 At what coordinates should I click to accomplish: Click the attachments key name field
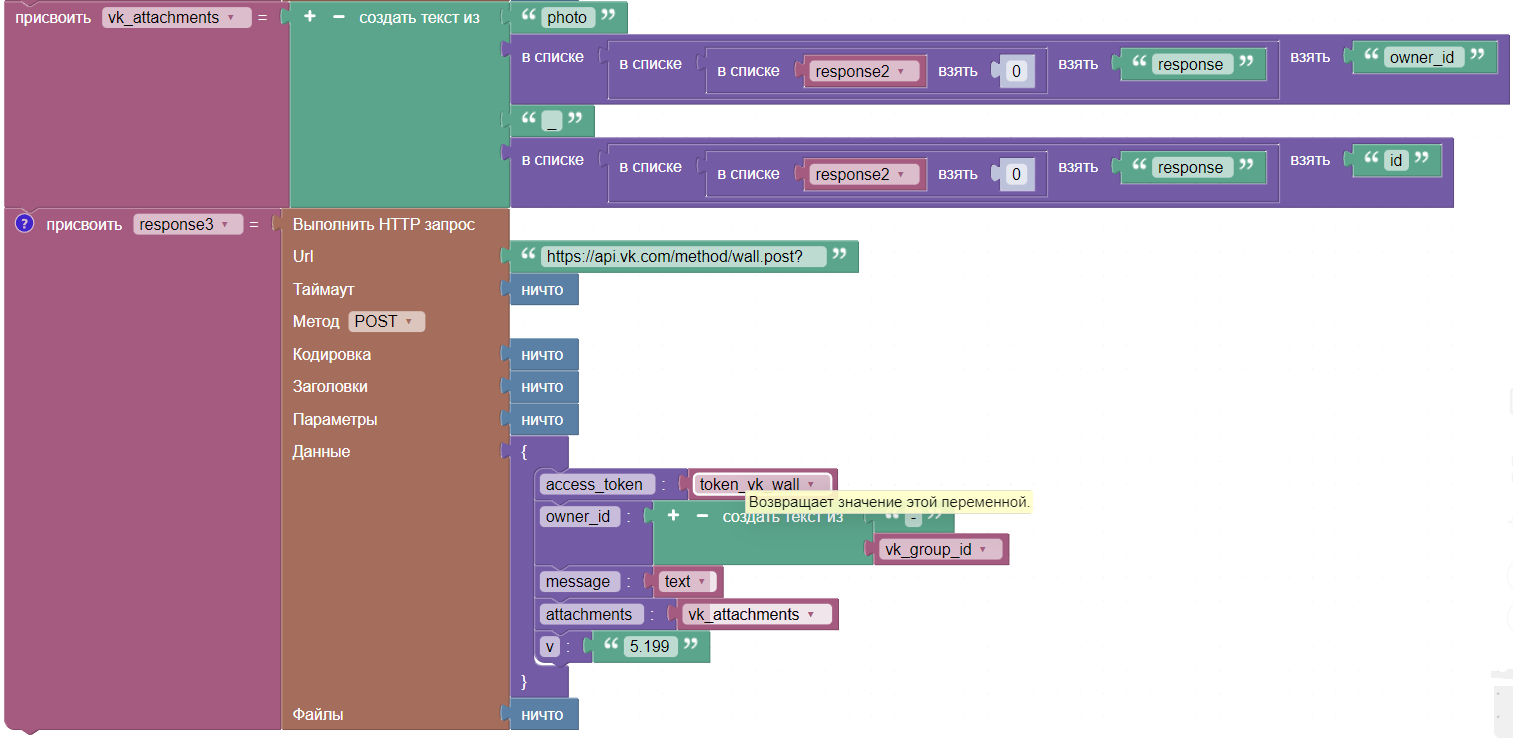589,614
